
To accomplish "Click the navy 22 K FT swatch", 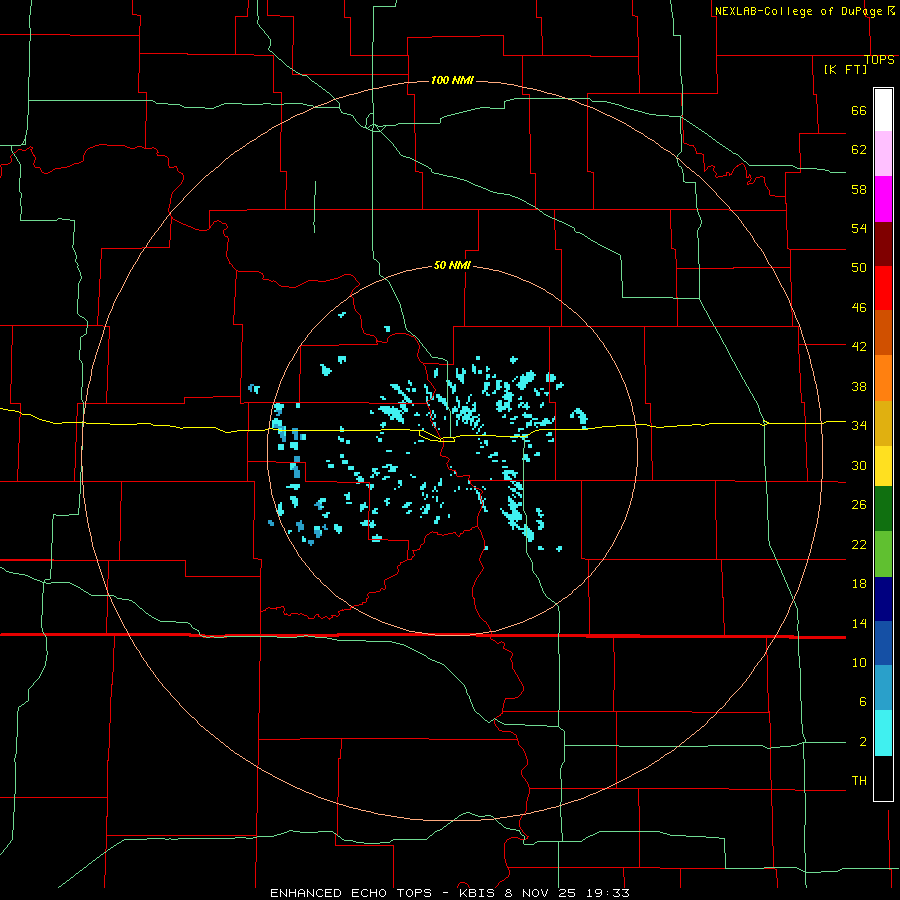I will (x=883, y=599).
